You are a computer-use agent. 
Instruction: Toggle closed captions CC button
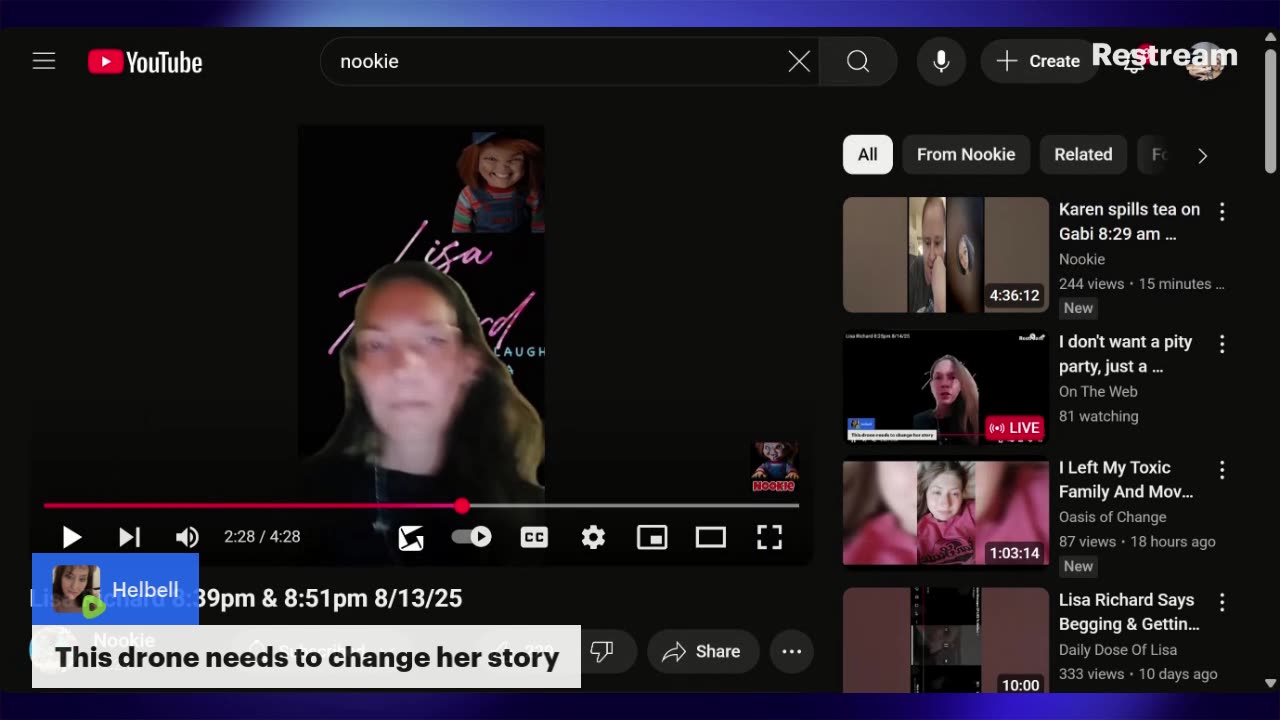pos(534,537)
